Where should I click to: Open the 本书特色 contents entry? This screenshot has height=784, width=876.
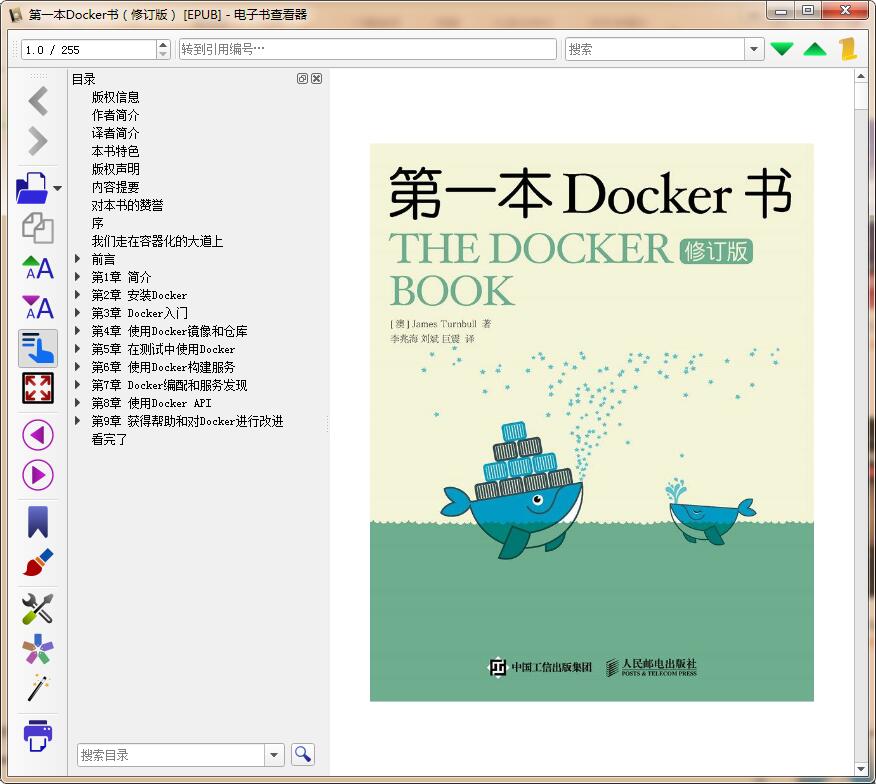tap(116, 151)
